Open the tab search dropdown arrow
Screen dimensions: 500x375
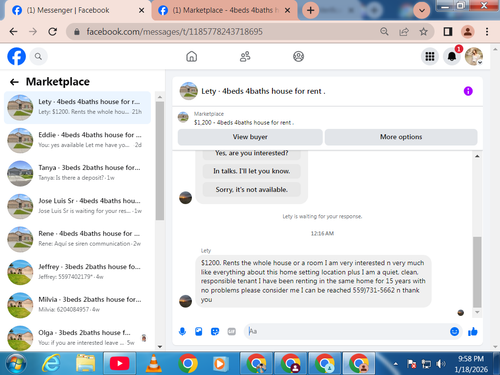pyautogui.click(x=421, y=10)
